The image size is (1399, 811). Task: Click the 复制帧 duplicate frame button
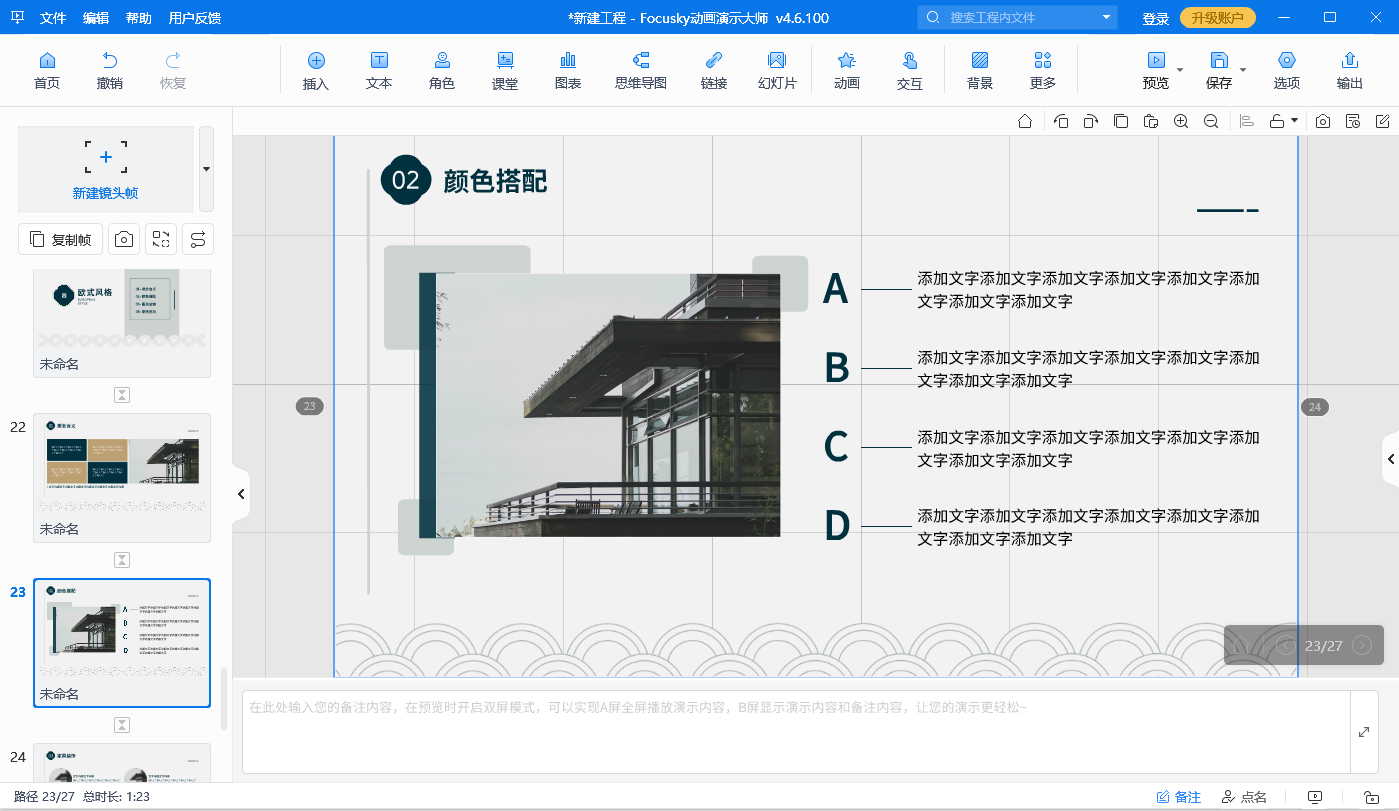coord(60,239)
